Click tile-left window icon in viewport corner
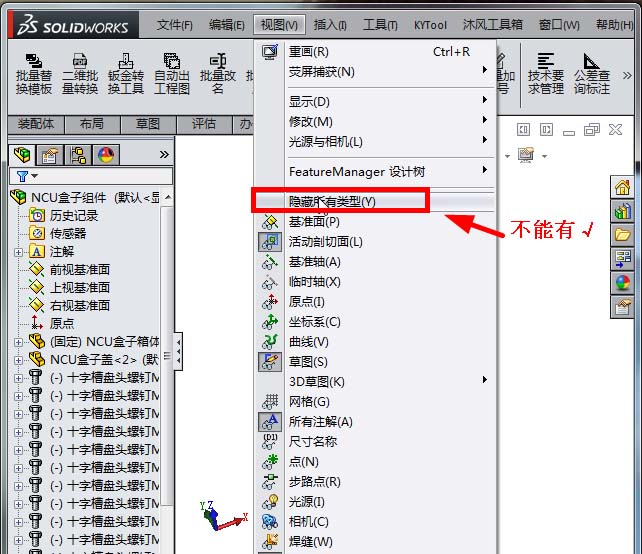Screen dimensions: 642x554 point(524,130)
